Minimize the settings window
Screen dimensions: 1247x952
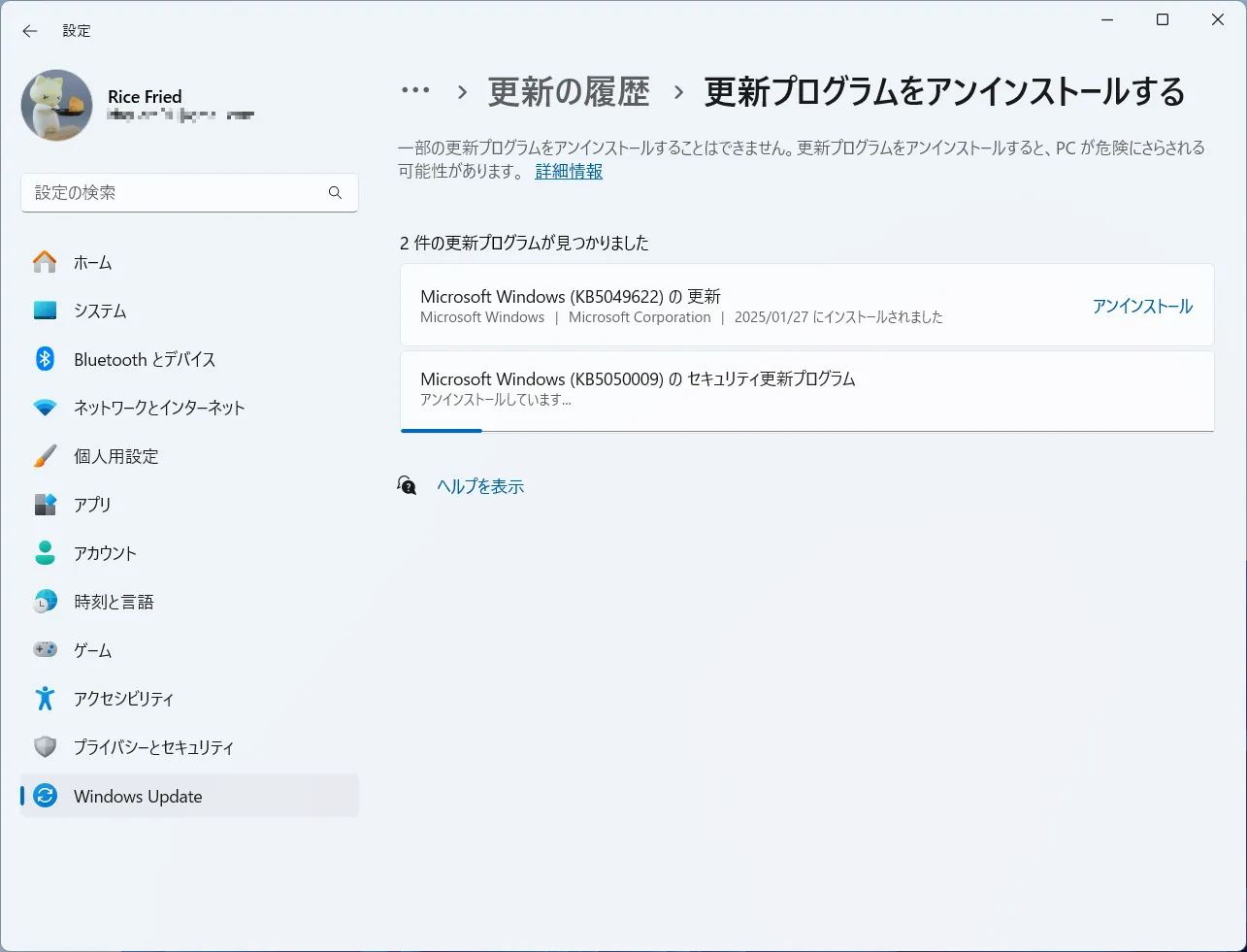coord(1107,19)
